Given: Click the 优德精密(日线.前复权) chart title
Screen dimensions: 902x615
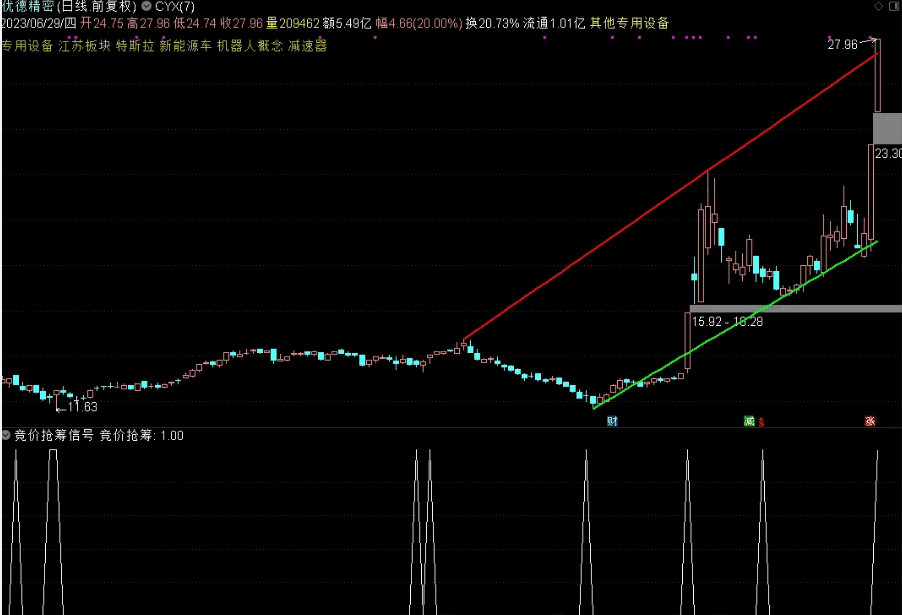Looking at the screenshot, I should [69, 7].
